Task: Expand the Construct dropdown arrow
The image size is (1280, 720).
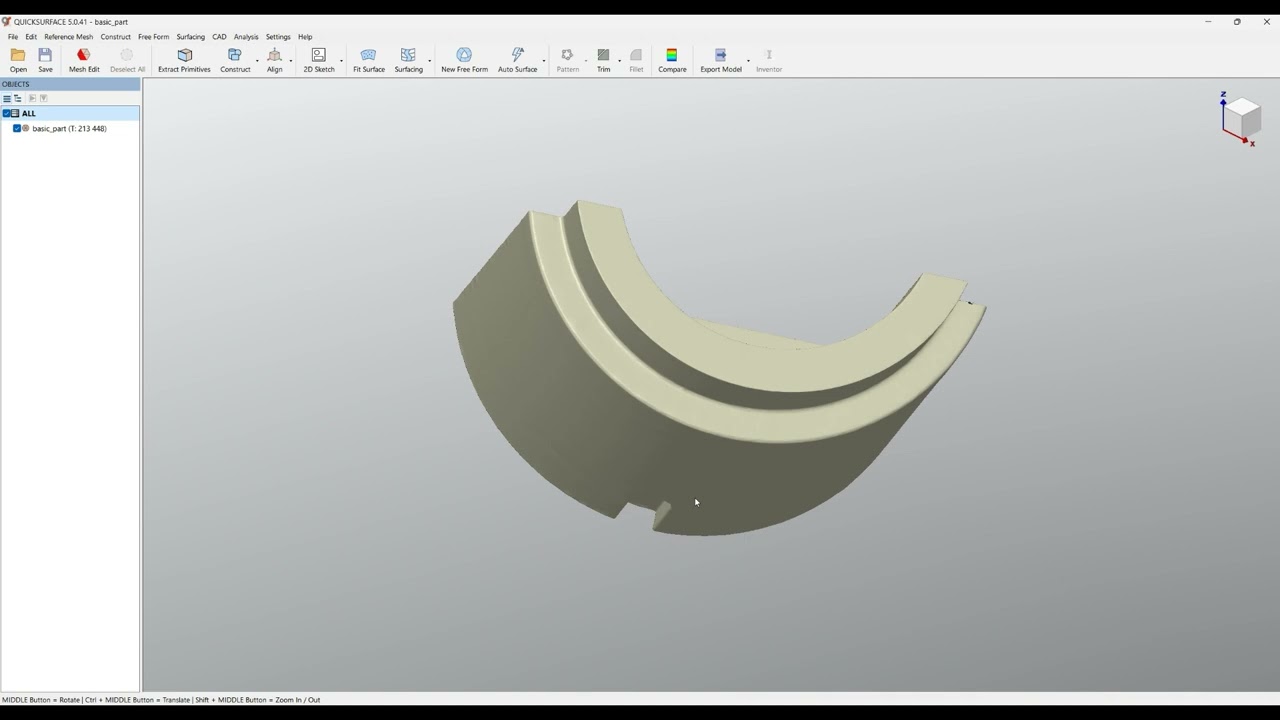Action: pos(257,61)
